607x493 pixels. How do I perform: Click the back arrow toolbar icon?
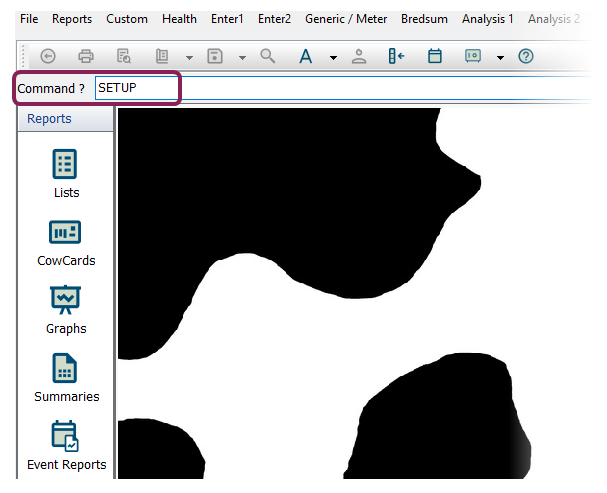click(x=48, y=56)
